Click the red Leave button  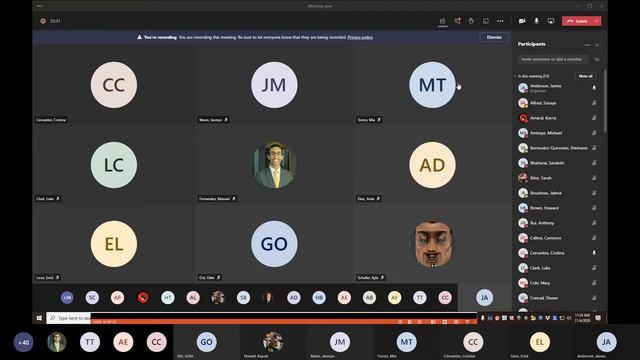577,21
